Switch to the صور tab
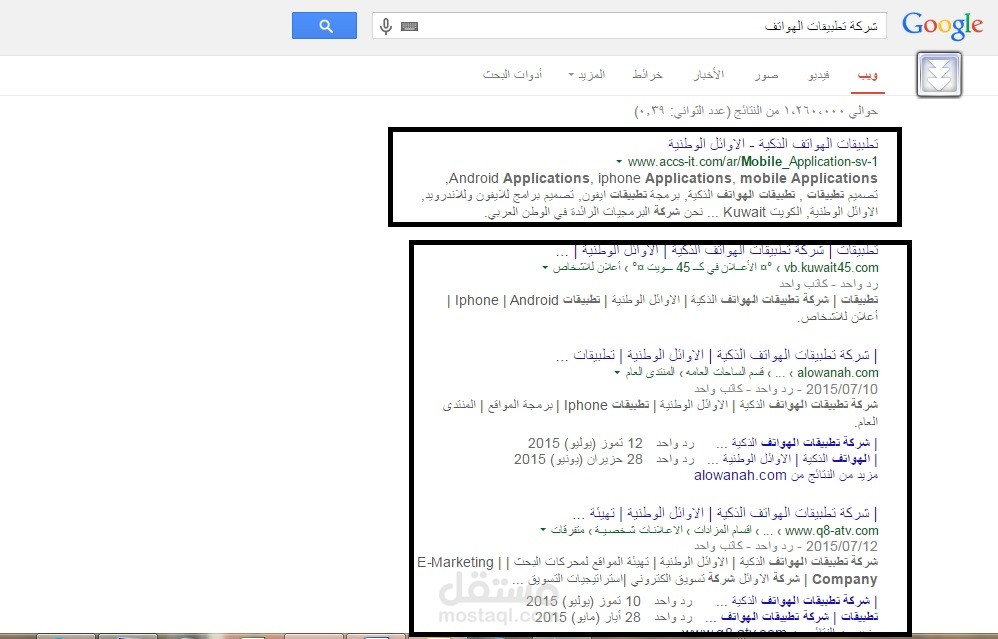The image size is (998, 639). pyautogui.click(x=766, y=75)
